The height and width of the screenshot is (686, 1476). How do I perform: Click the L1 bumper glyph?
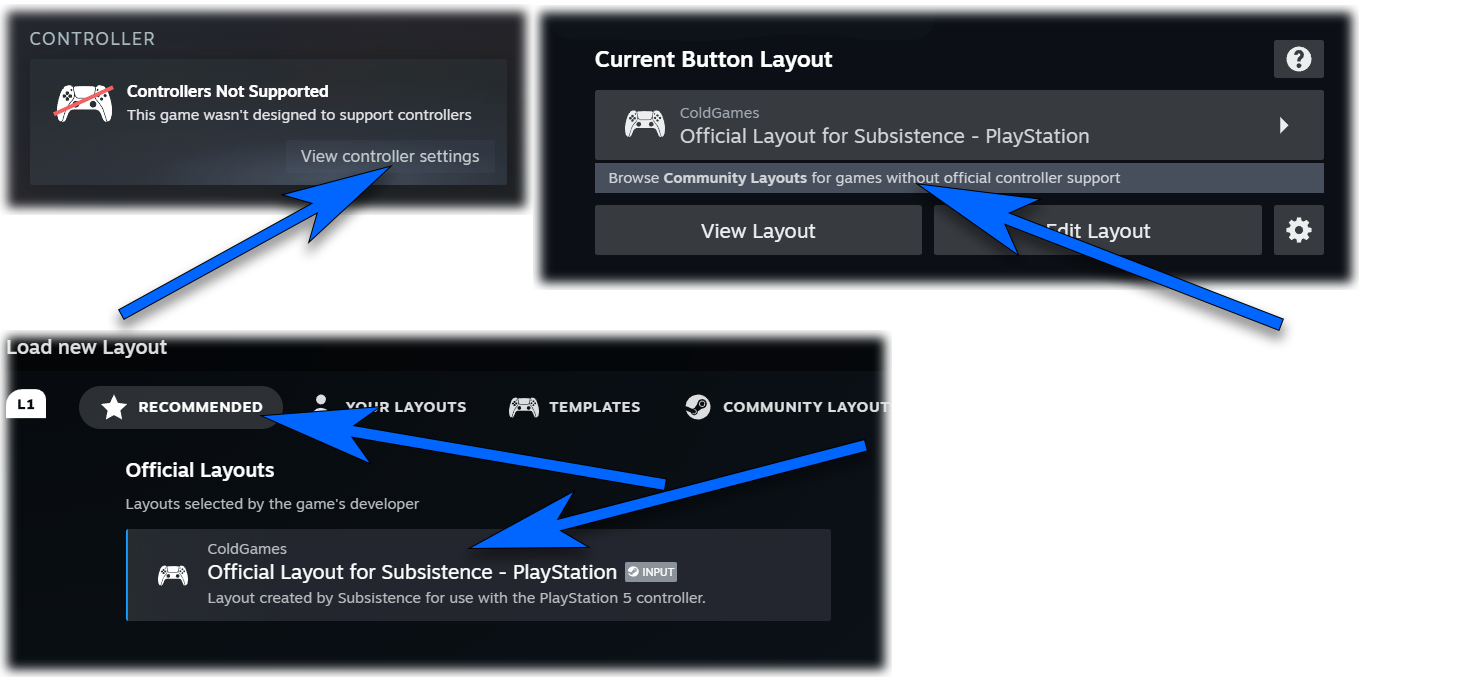pos(26,405)
